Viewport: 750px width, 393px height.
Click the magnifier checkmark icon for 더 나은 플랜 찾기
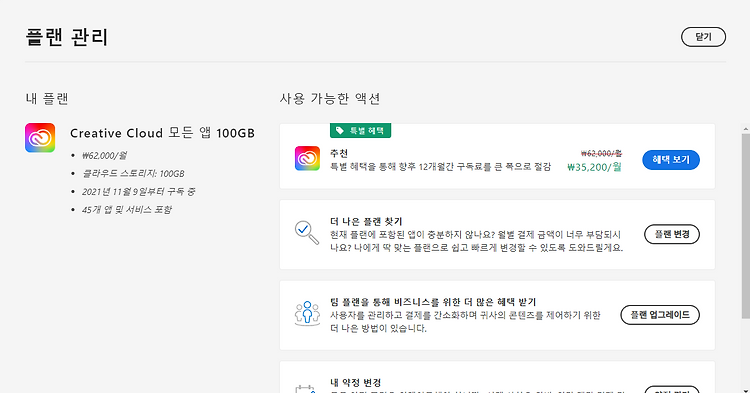tap(307, 233)
